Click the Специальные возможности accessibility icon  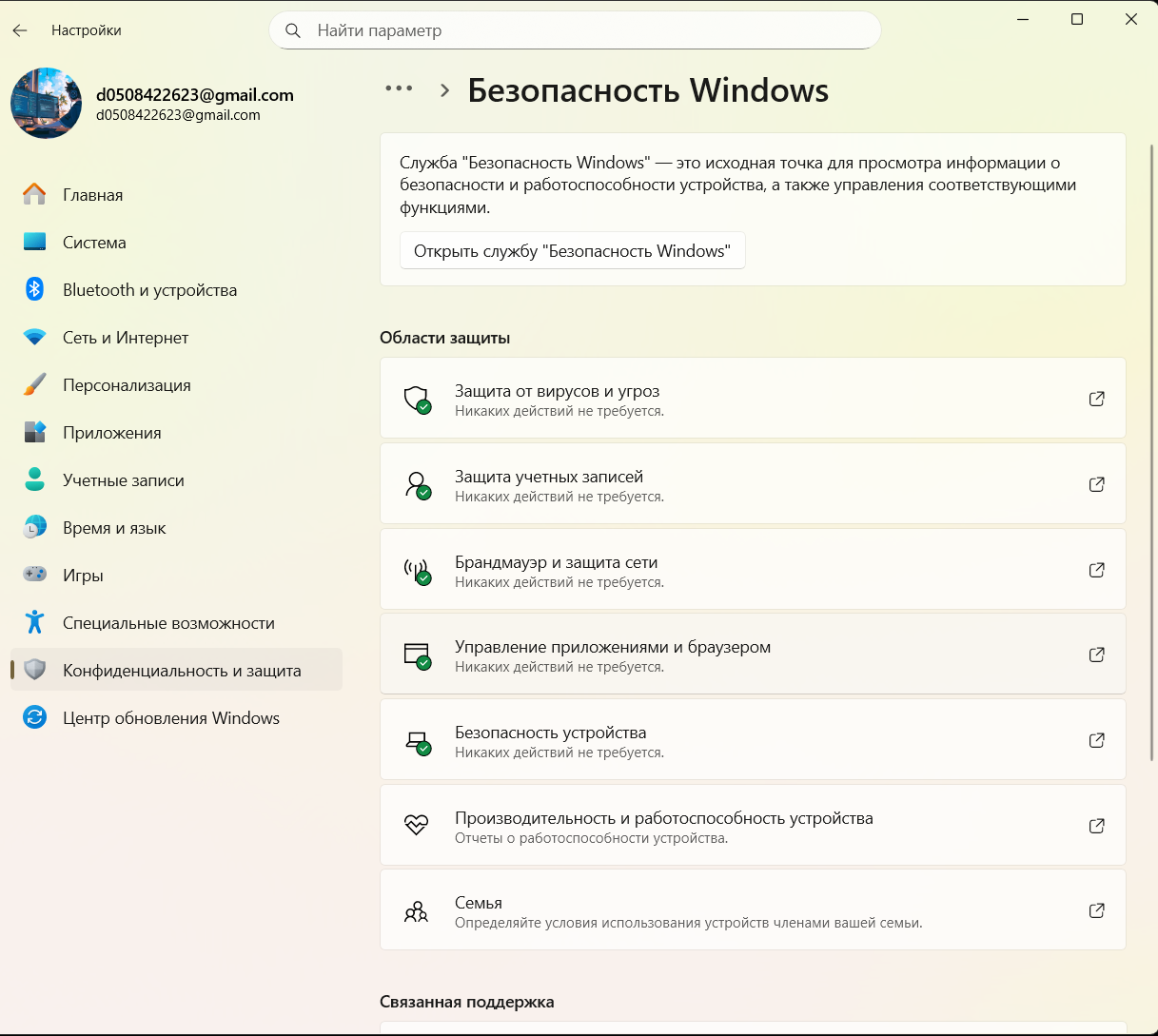click(34, 622)
